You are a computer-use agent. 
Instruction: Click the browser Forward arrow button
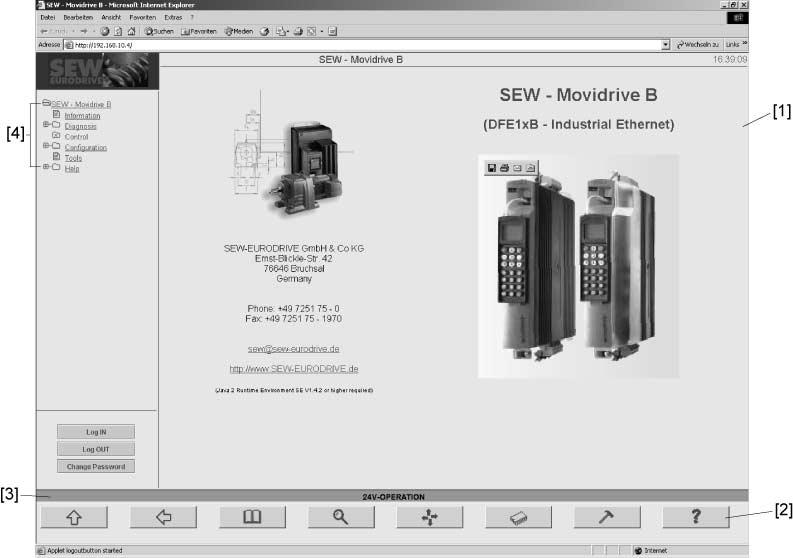(x=84, y=31)
